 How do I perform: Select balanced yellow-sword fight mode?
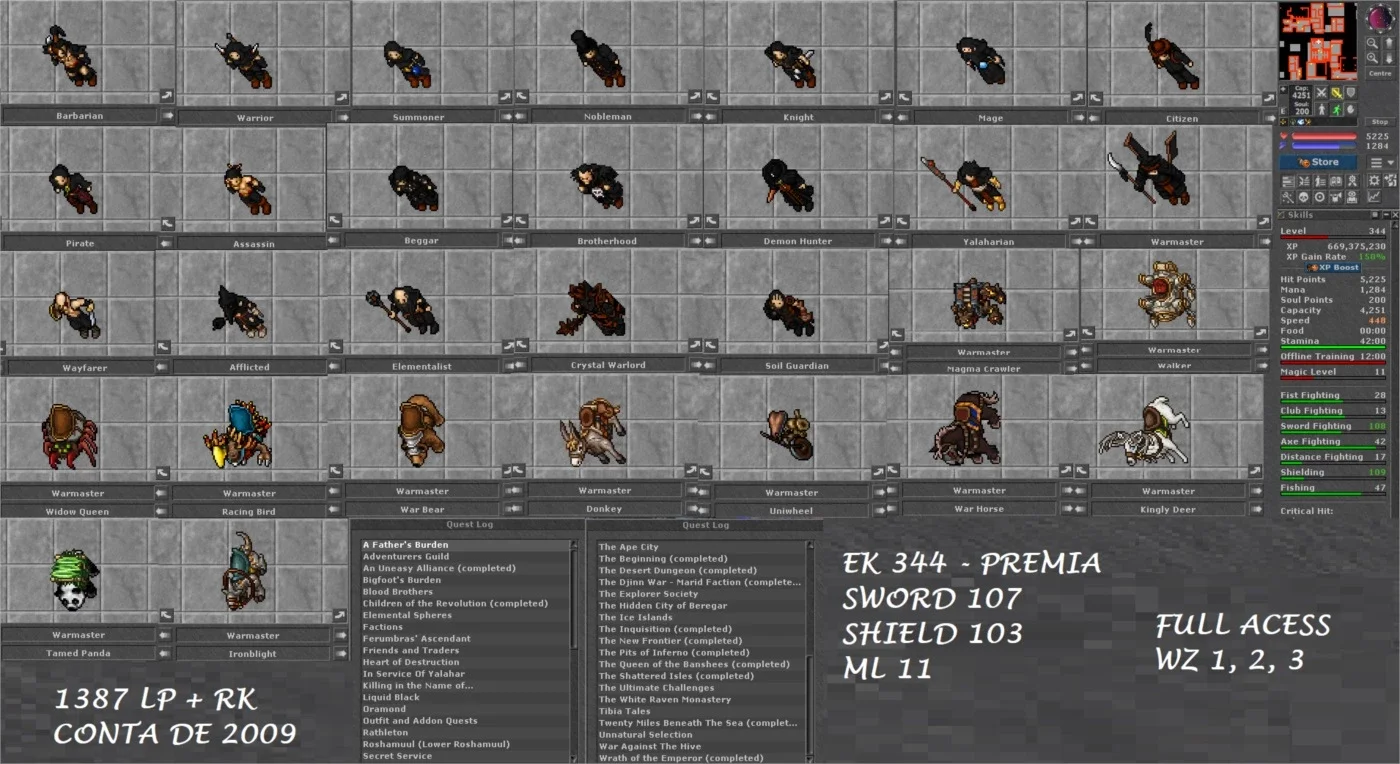[x=1336, y=93]
